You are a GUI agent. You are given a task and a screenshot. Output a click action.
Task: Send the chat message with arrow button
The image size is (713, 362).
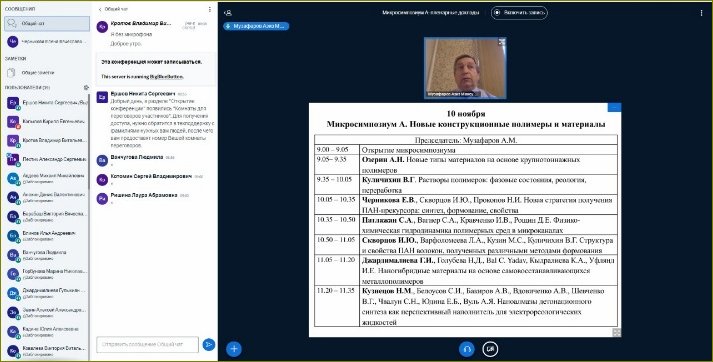[209, 345]
